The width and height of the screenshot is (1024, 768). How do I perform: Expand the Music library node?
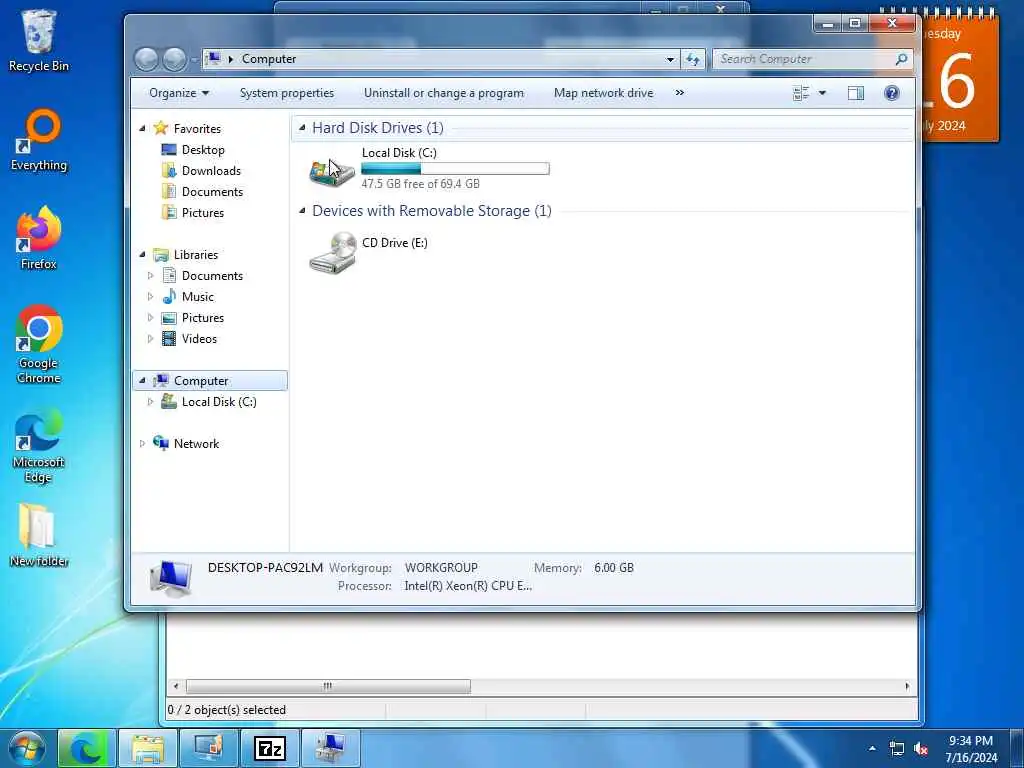pos(150,296)
